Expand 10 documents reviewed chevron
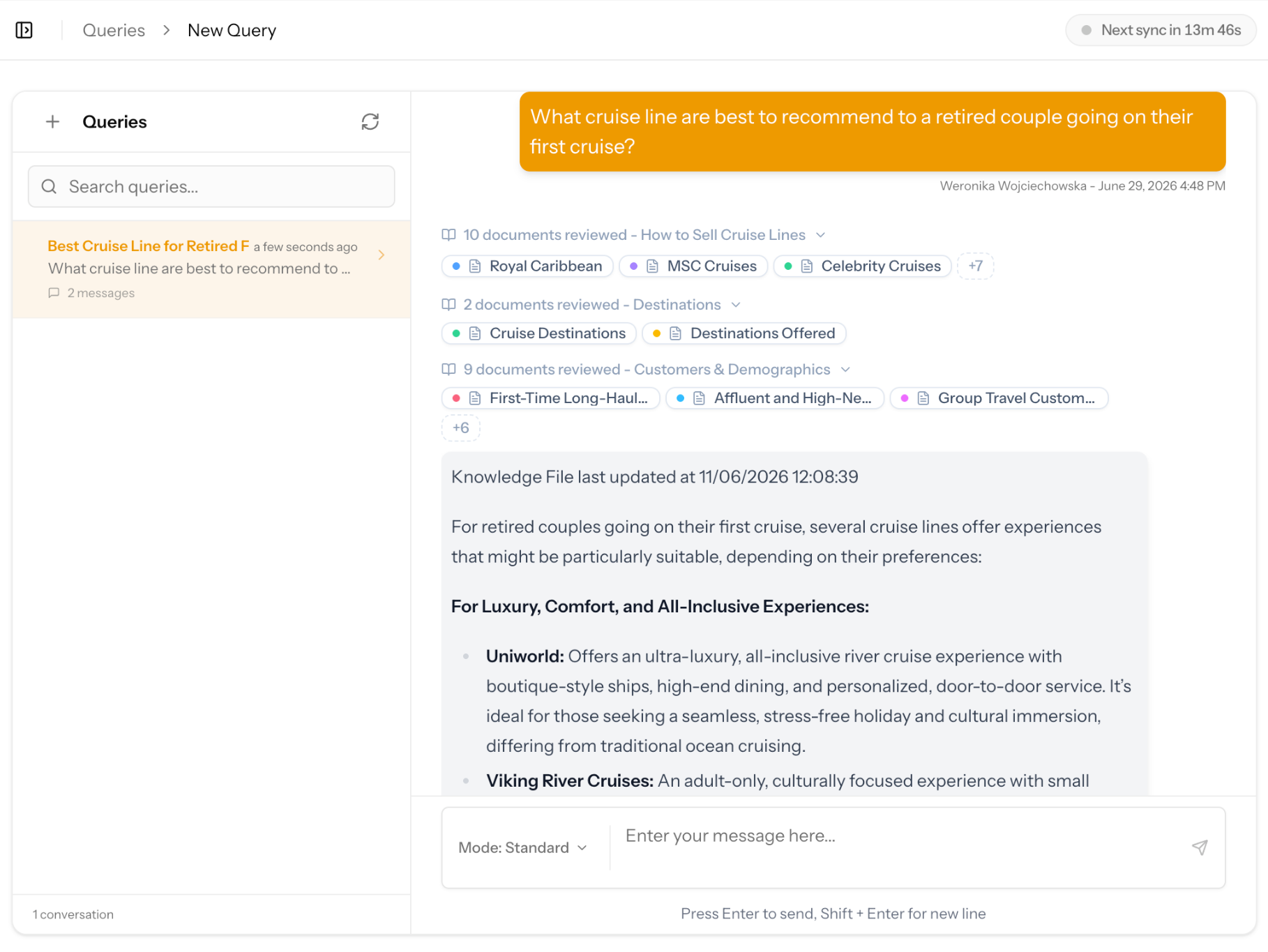 point(821,235)
